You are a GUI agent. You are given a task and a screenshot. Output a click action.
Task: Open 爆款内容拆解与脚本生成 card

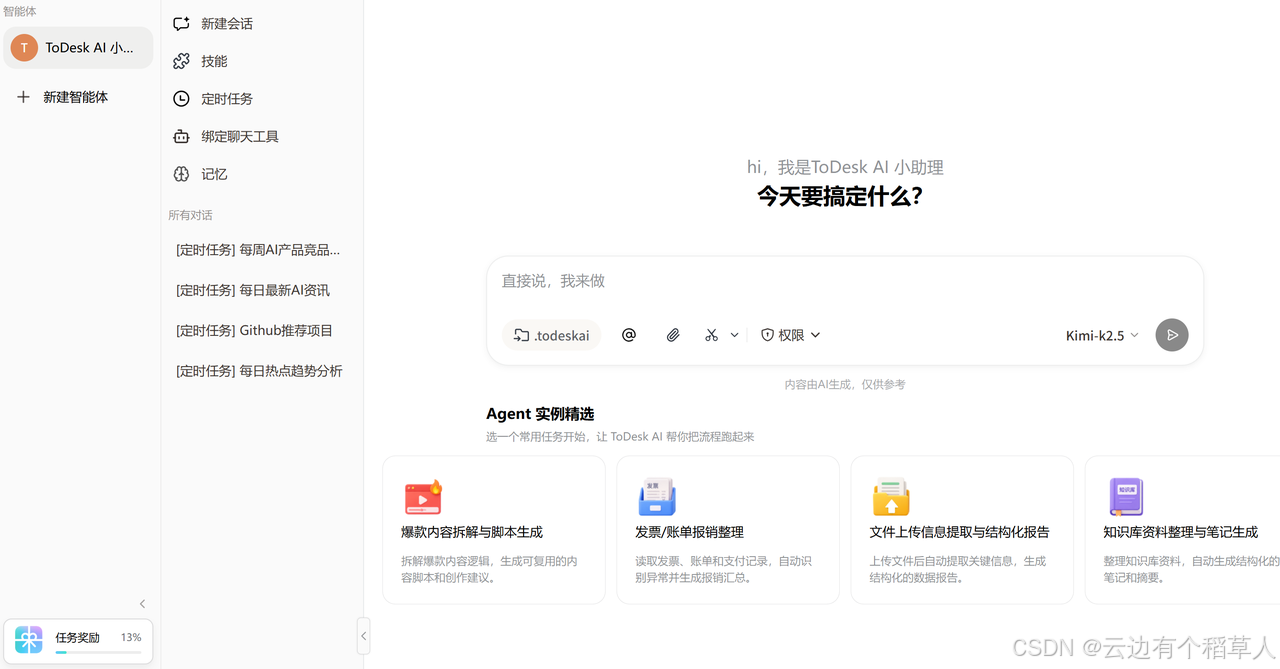point(494,530)
